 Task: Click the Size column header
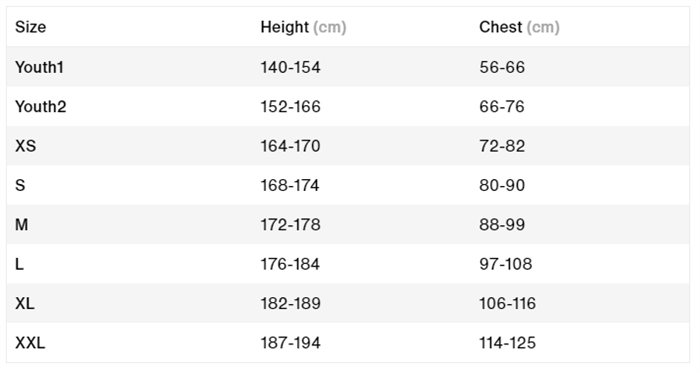click(30, 27)
